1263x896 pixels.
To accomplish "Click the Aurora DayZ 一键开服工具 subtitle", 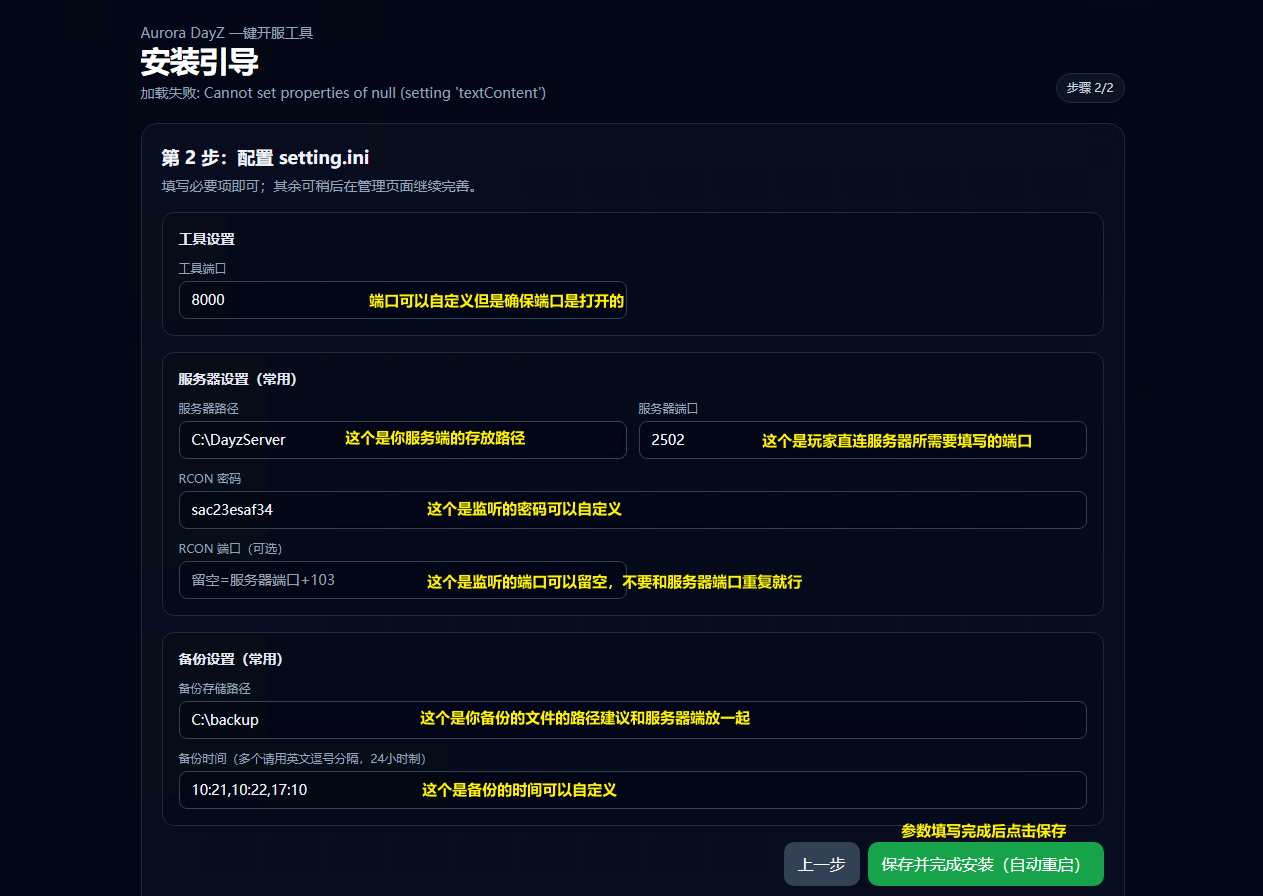I will click(227, 33).
